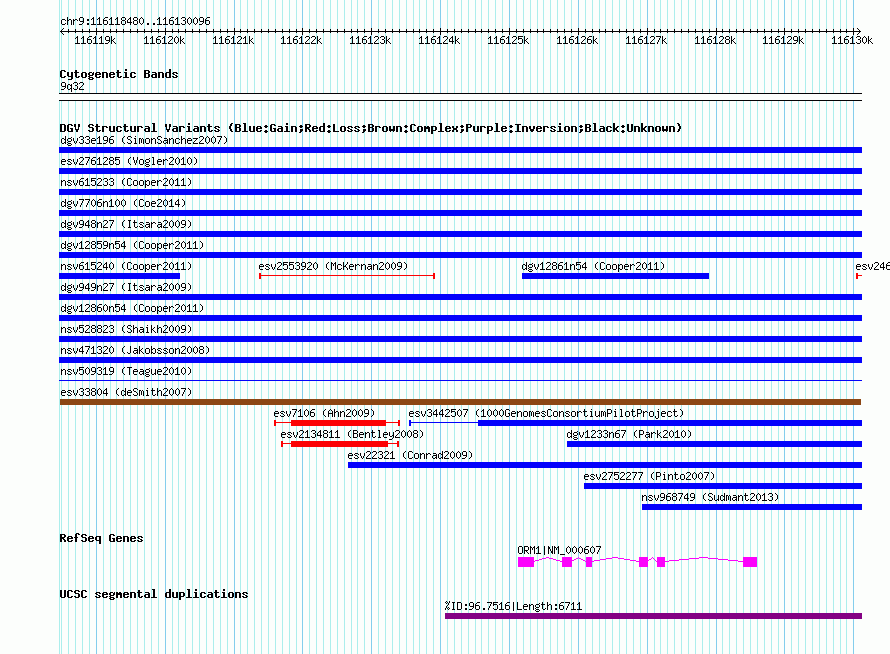Click the short blue bar under nsv615240
Image resolution: width=890 pixels, height=654 pixels.
[120, 276]
